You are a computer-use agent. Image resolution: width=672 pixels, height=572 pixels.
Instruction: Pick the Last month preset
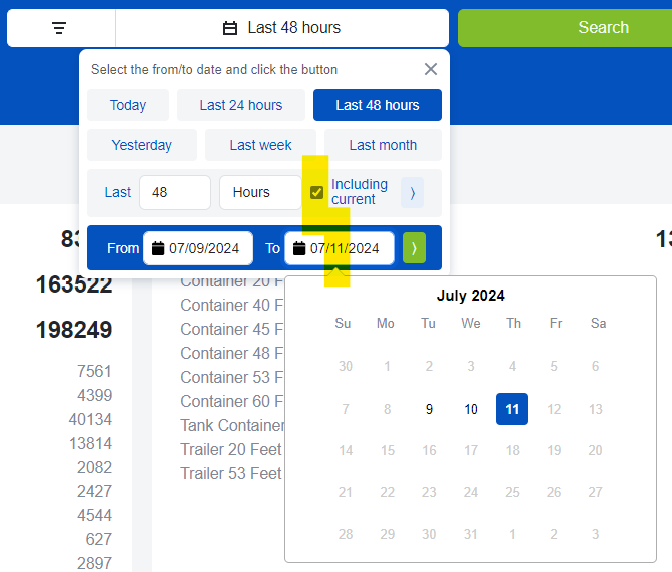click(383, 145)
